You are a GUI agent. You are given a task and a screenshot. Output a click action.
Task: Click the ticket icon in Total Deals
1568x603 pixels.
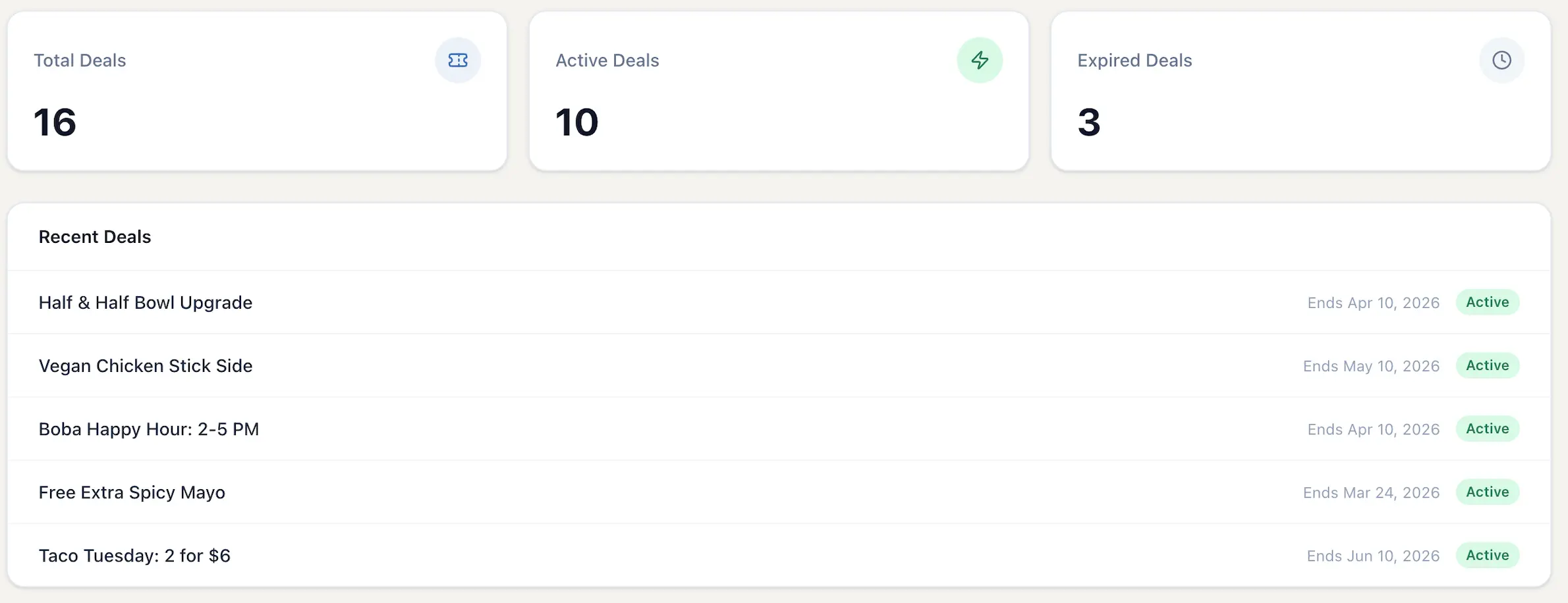click(458, 61)
